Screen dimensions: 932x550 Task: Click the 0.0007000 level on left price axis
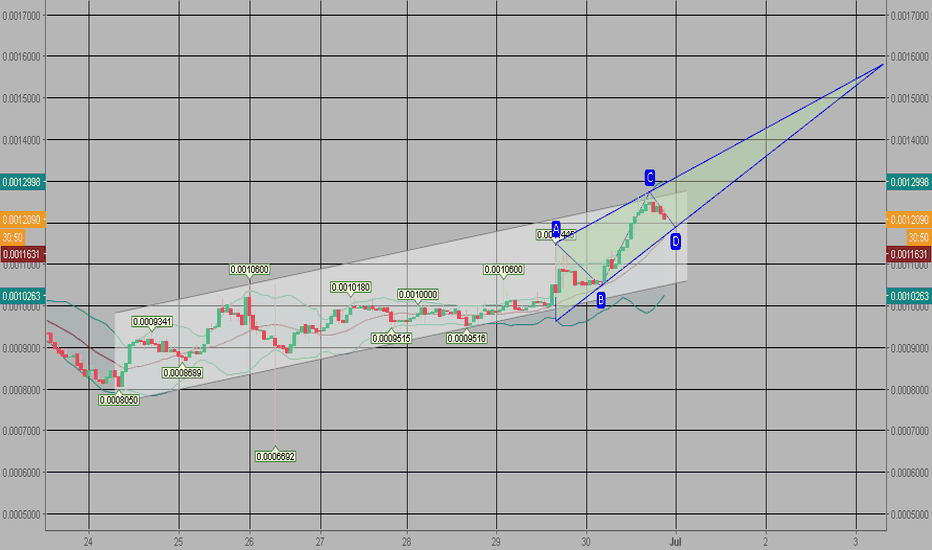click(21, 431)
